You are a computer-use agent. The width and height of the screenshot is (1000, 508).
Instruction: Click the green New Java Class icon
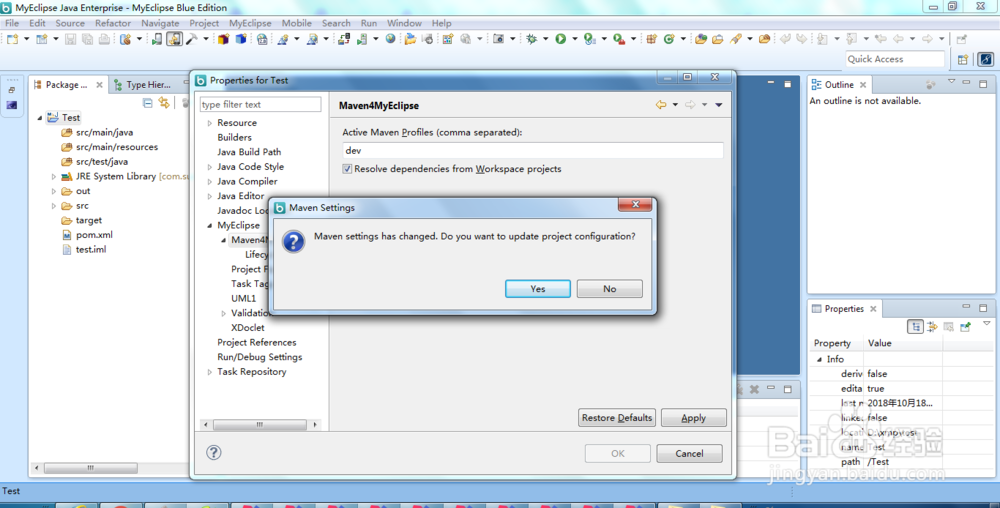pyautogui.click(x=668, y=39)
